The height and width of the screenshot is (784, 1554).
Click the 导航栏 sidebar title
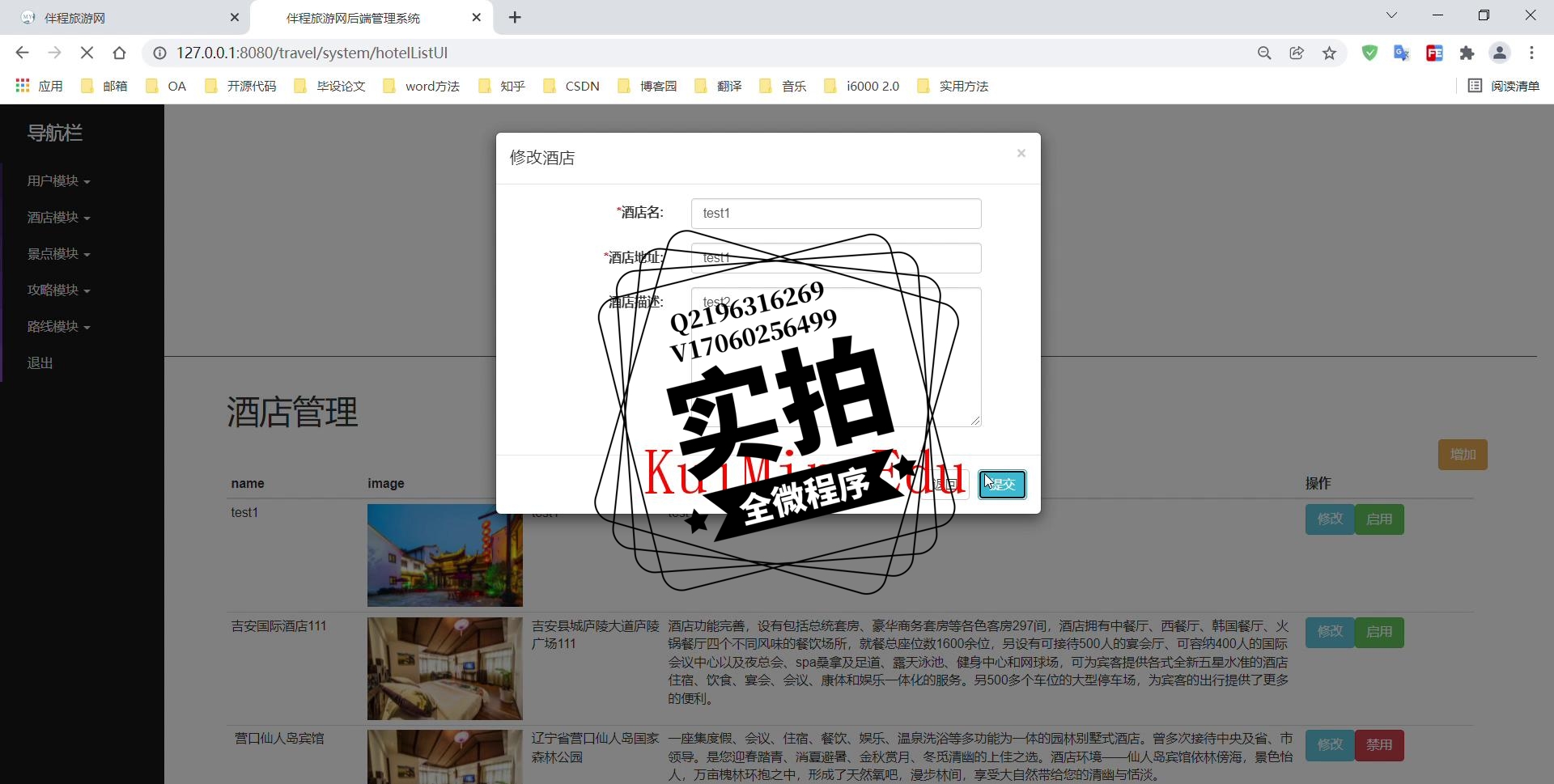[55, 133]
